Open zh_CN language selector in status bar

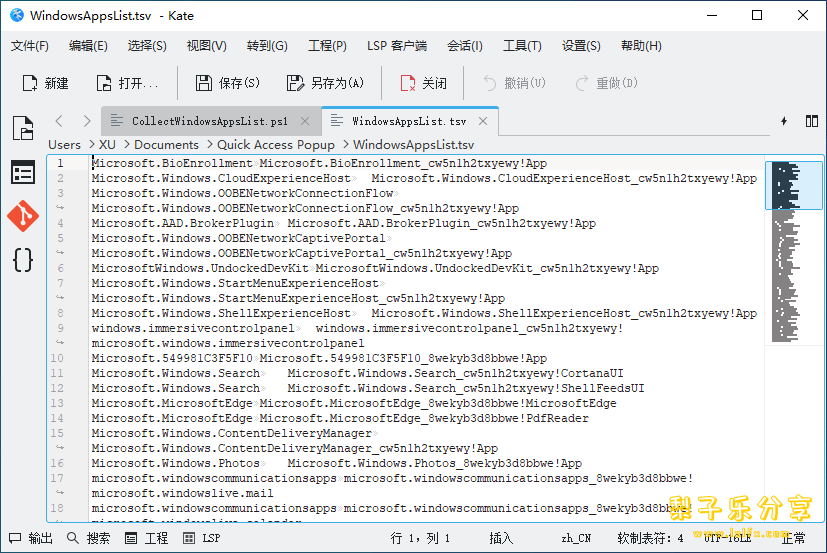(x=576, y=538)
